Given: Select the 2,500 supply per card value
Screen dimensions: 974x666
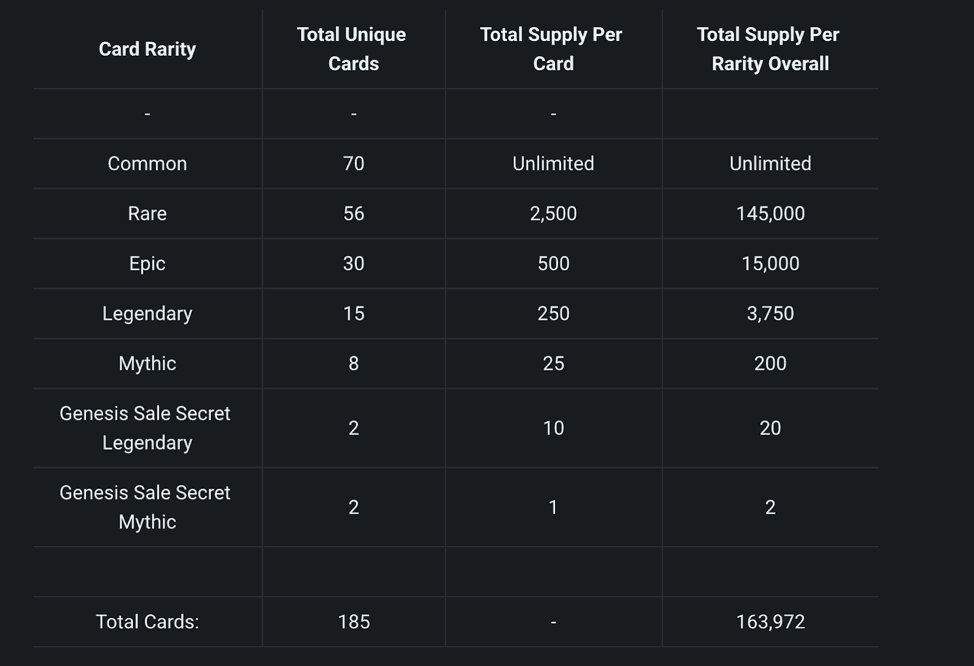Looking at the screenshot, I should pos(553,214).
